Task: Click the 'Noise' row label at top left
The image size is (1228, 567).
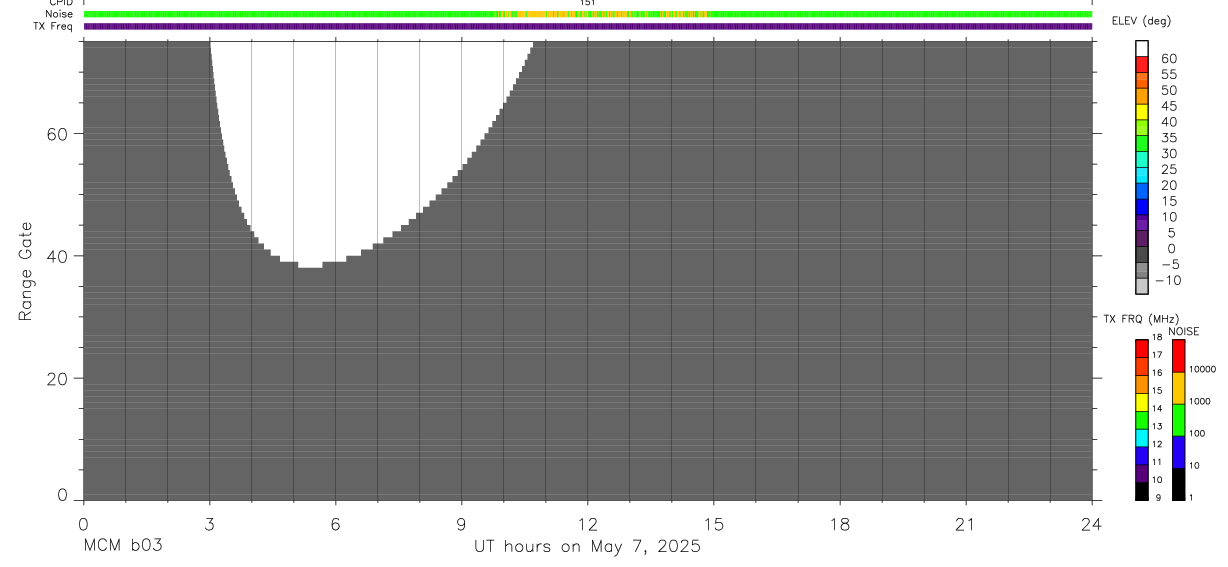Action: click(x=59, y=15)
